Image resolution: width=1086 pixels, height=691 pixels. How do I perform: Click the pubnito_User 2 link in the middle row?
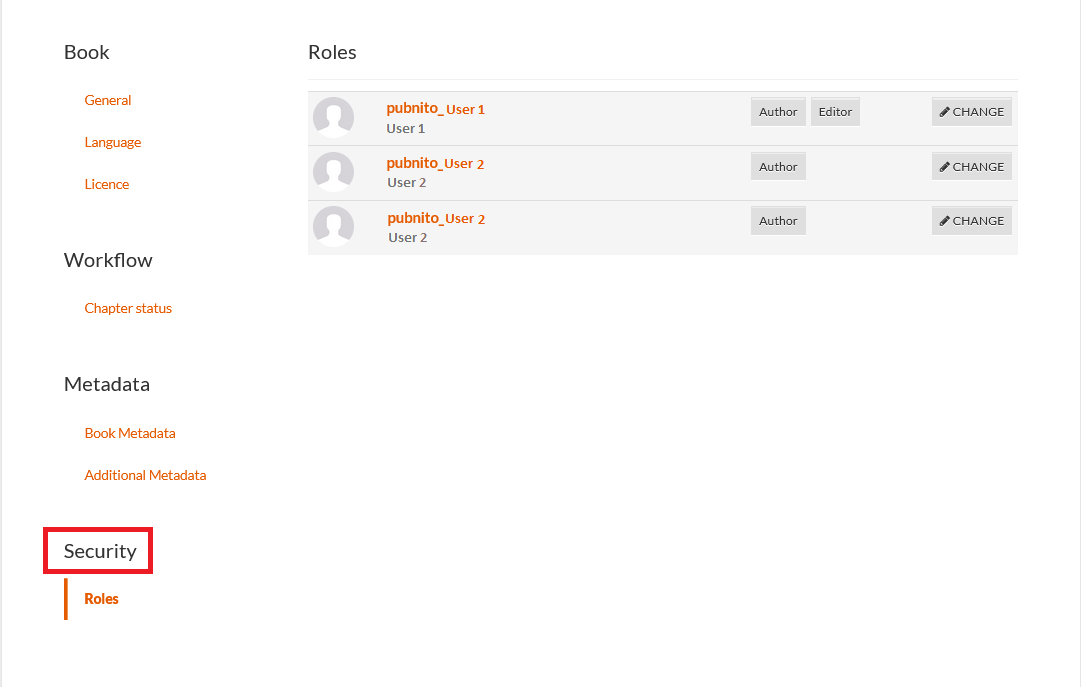coord(435,163)
